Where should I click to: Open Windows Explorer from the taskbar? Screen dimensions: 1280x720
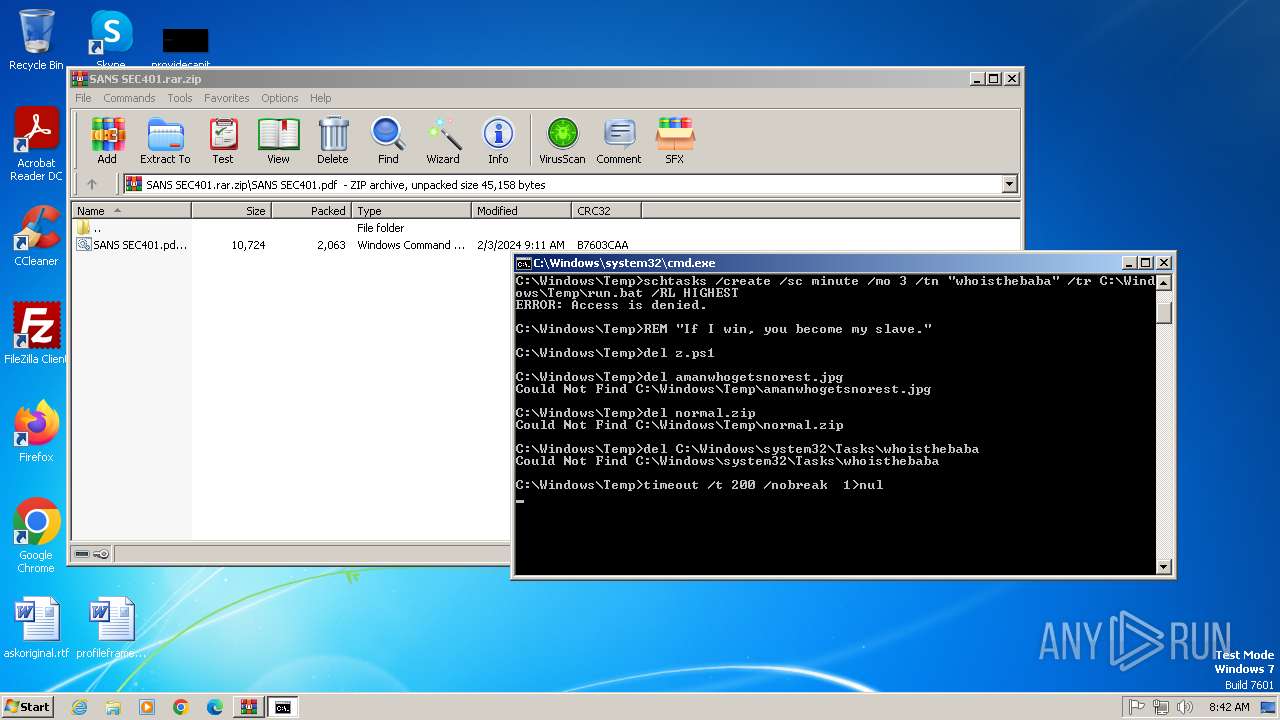[113, 707]
